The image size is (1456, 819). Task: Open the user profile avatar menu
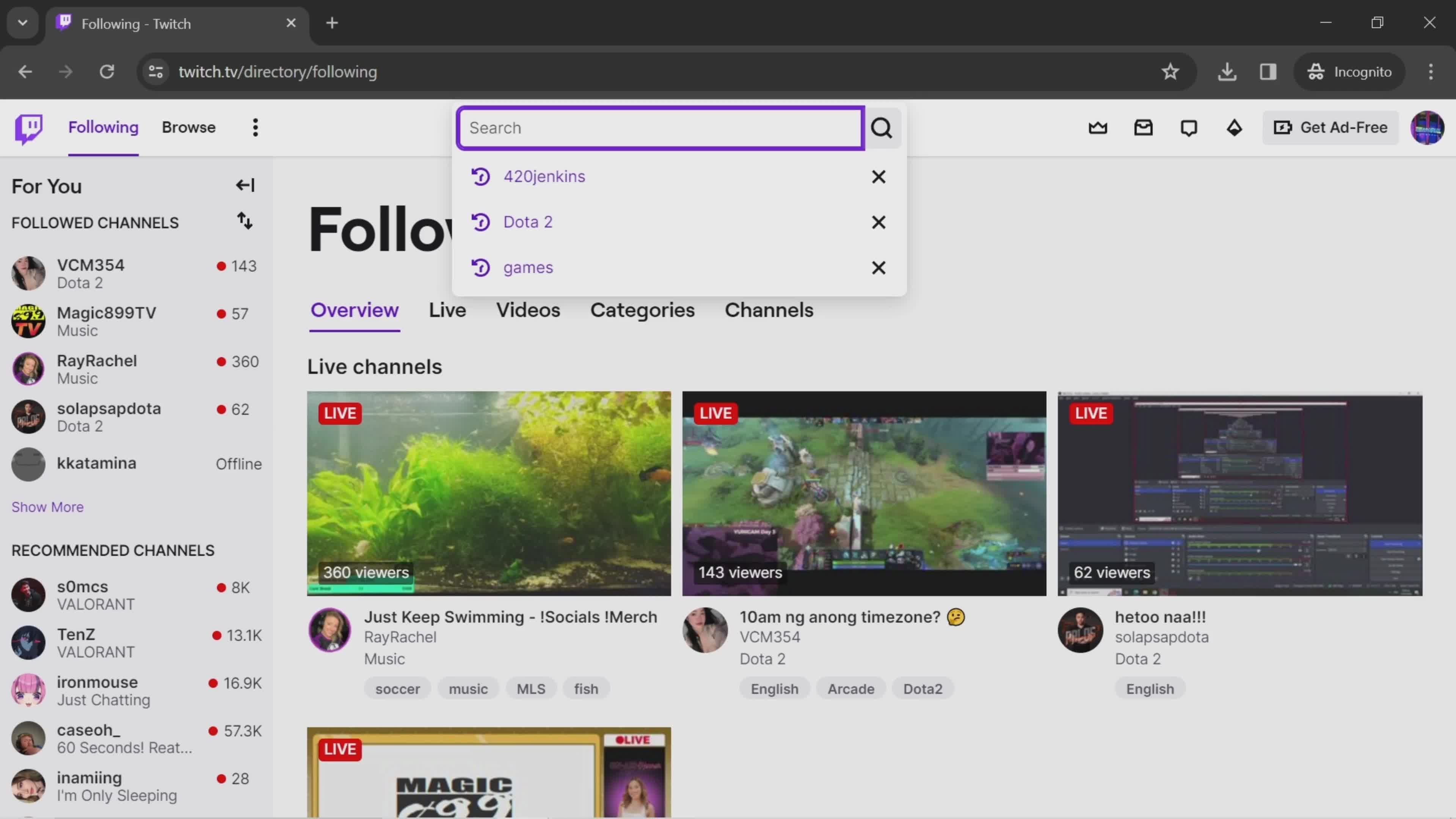click(x=1426, y=128)
